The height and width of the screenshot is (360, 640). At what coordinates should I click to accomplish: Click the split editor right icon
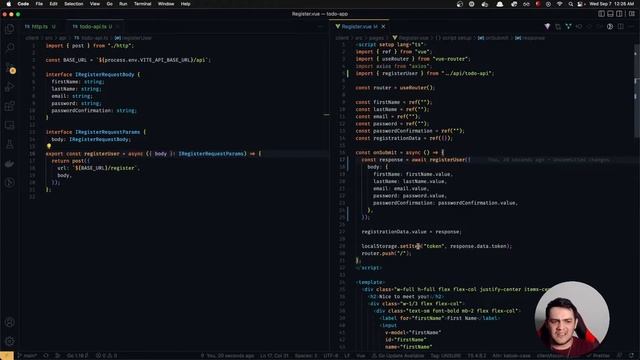click(x=620, y=27)
